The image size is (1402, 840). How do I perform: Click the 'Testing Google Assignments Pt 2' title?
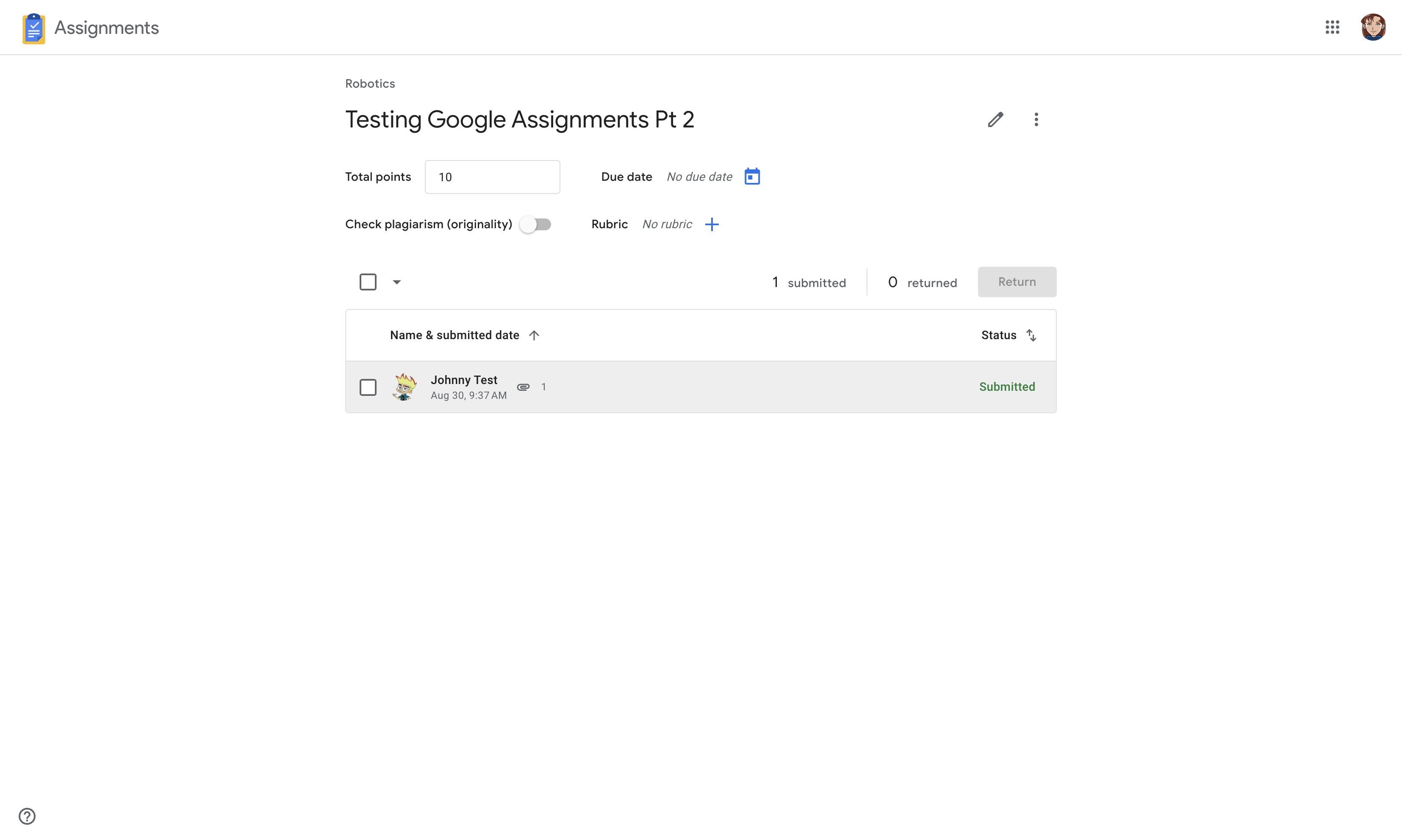pyautogui.click(x=520, y=119)
